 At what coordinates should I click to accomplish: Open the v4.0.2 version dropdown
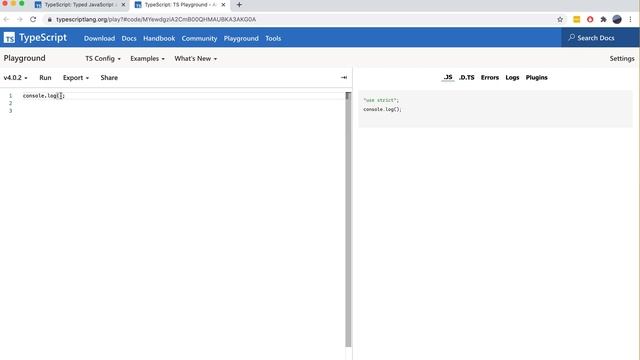tap(16, 78)
